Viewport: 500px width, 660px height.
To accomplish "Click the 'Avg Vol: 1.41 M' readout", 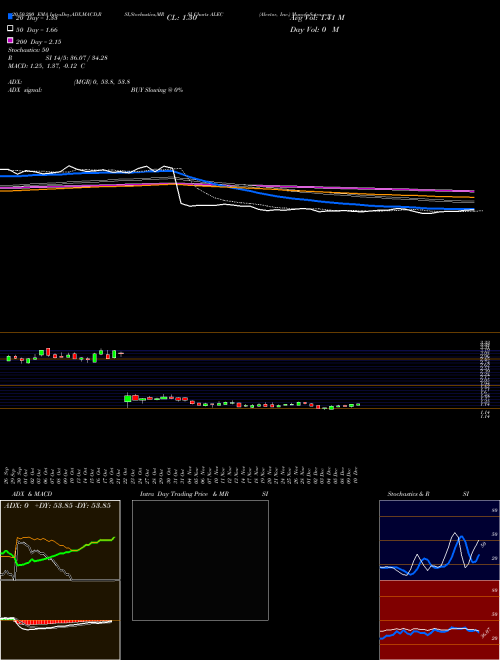I will click(x=317, y=18).
